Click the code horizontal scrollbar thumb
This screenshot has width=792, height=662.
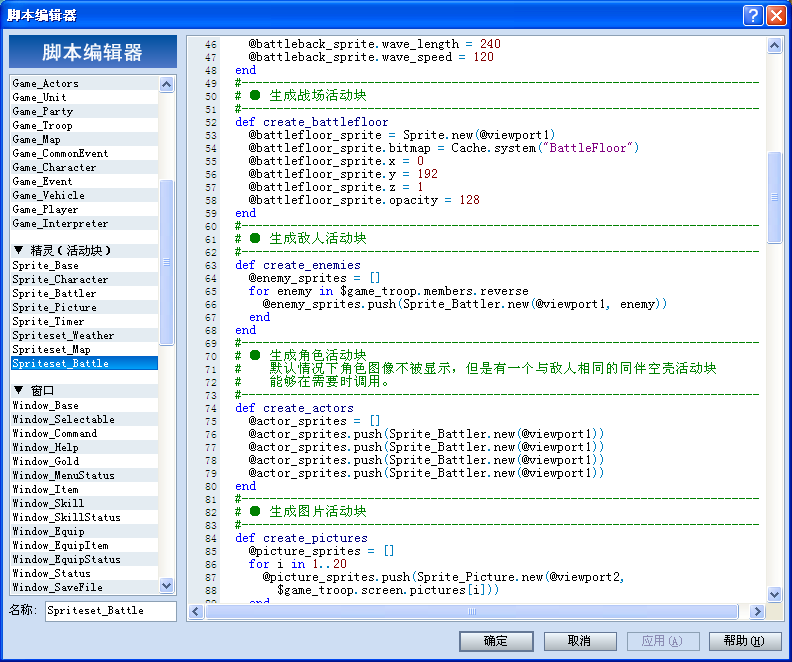coord(472,612)
